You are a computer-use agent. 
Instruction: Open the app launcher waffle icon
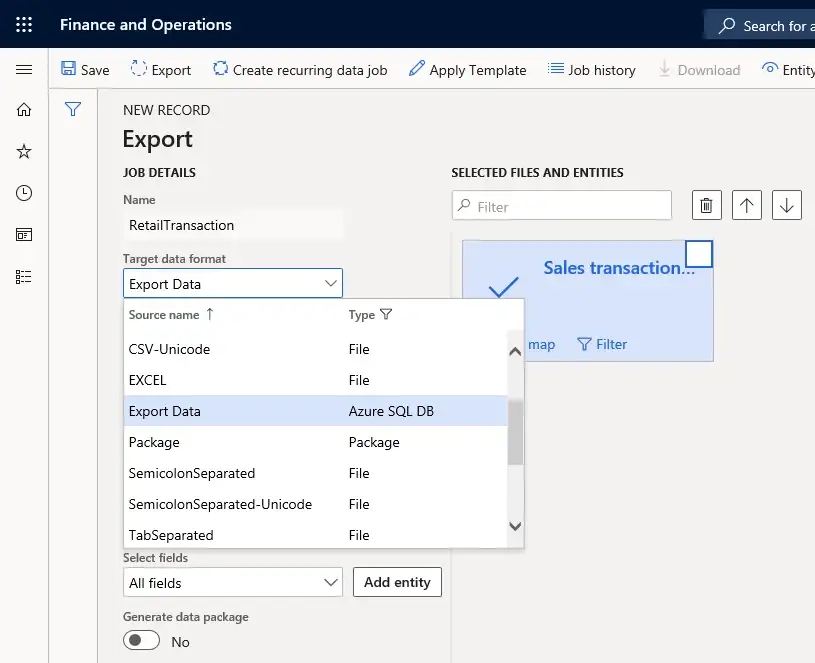point(24,24)
